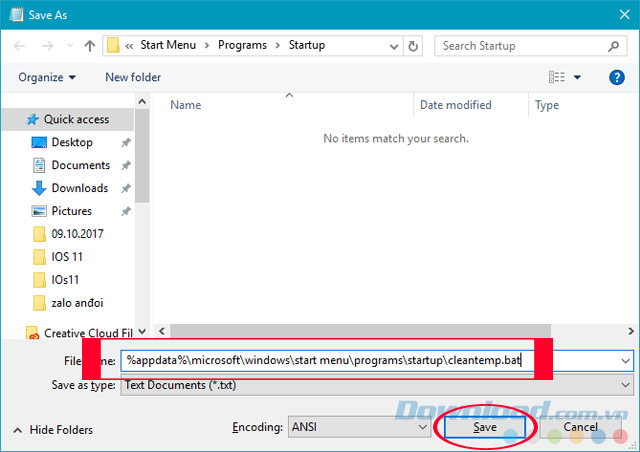Expand the address bar history dropdown
The image size is (640, 452).
point(394,46)
